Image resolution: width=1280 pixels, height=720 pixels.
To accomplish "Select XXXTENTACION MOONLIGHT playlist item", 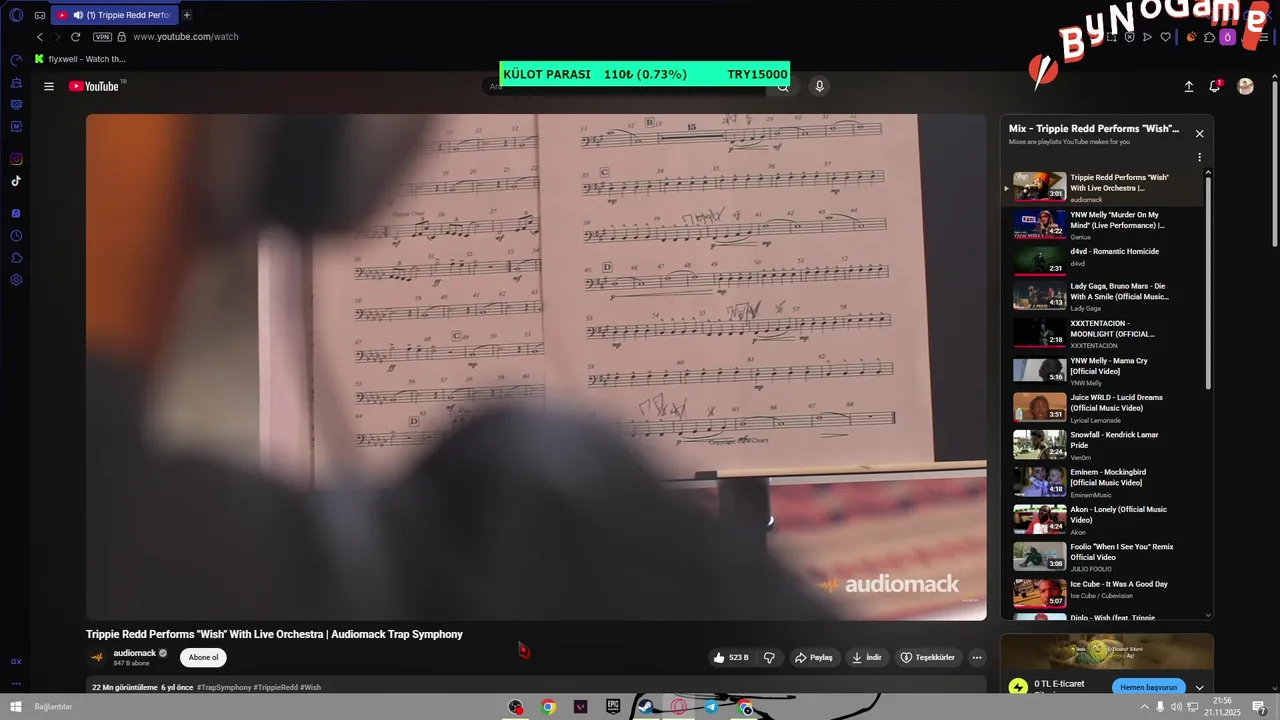I will 1104,333.
